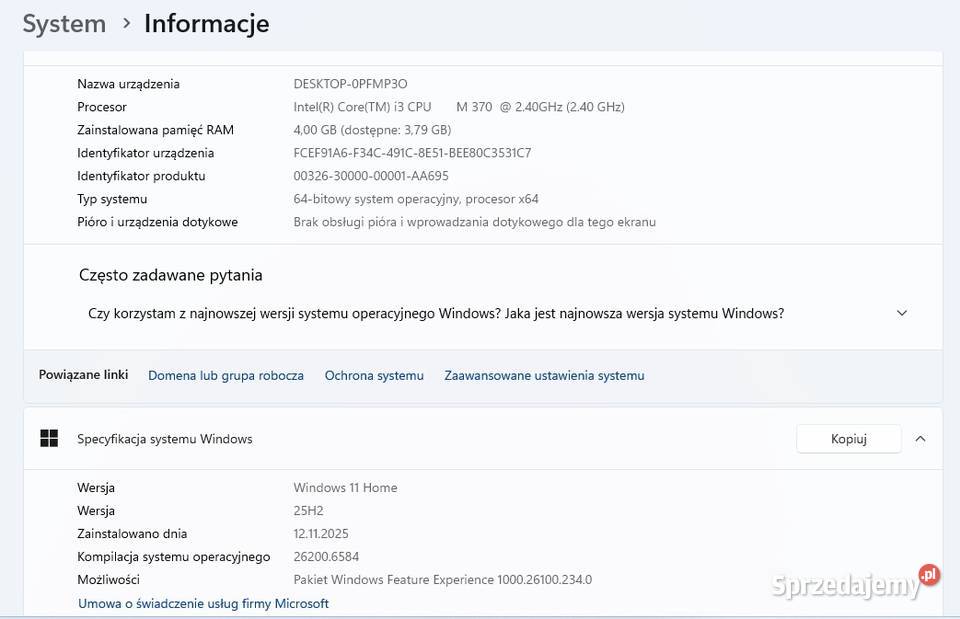This screenshot has width=960, height=619.
Task: Click the 4,00 GB RAM value
Action: [x=372, y=130]
